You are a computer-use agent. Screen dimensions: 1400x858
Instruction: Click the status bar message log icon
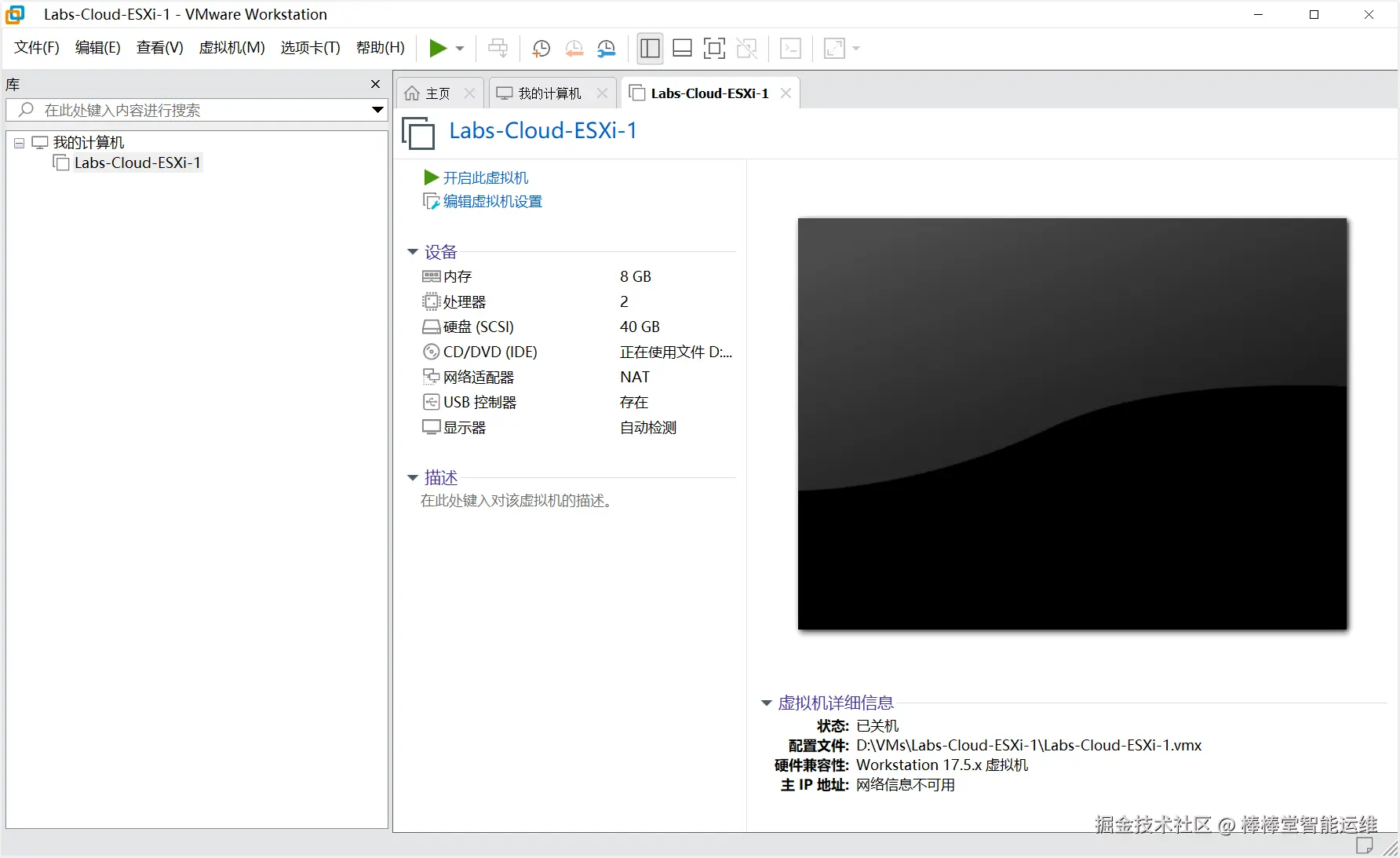tap(1365, 845)
